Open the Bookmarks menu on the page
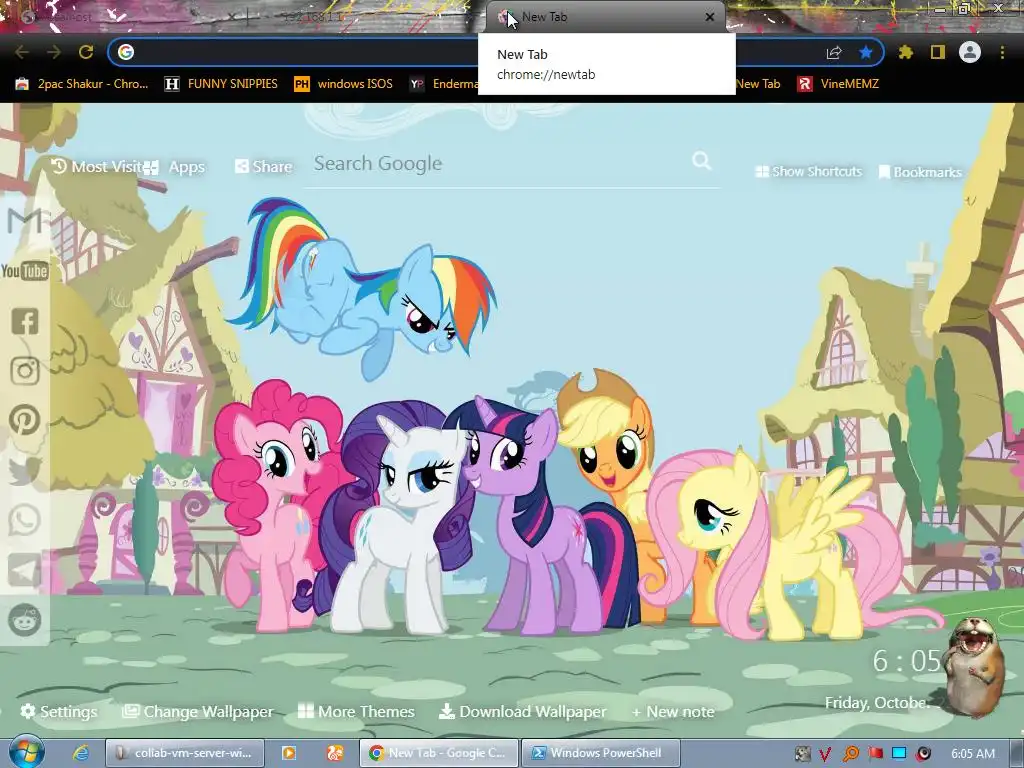The height and width of the screenshot is (768, 1024). pos(920,172)
